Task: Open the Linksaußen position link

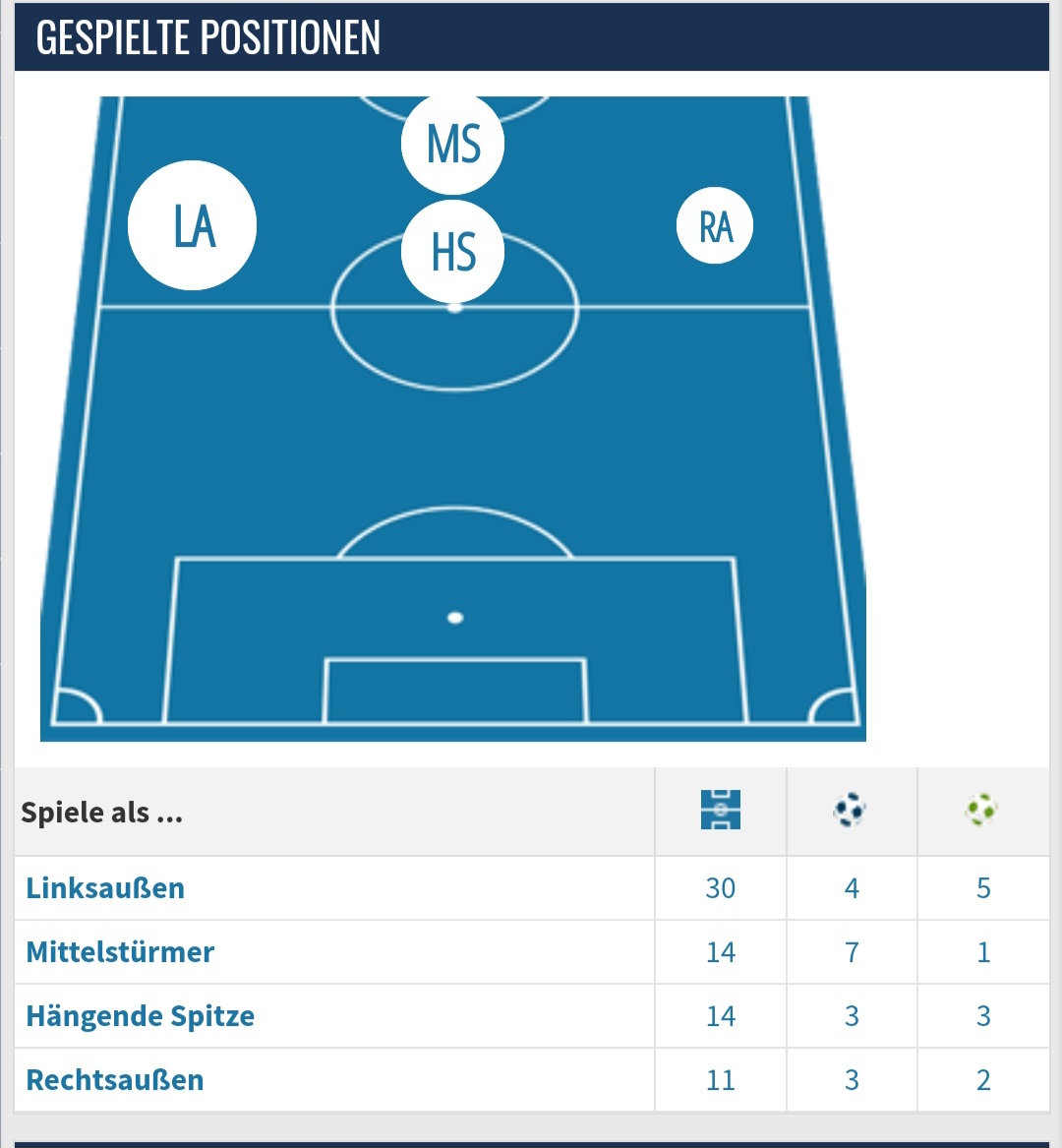Action: point(105,888)
